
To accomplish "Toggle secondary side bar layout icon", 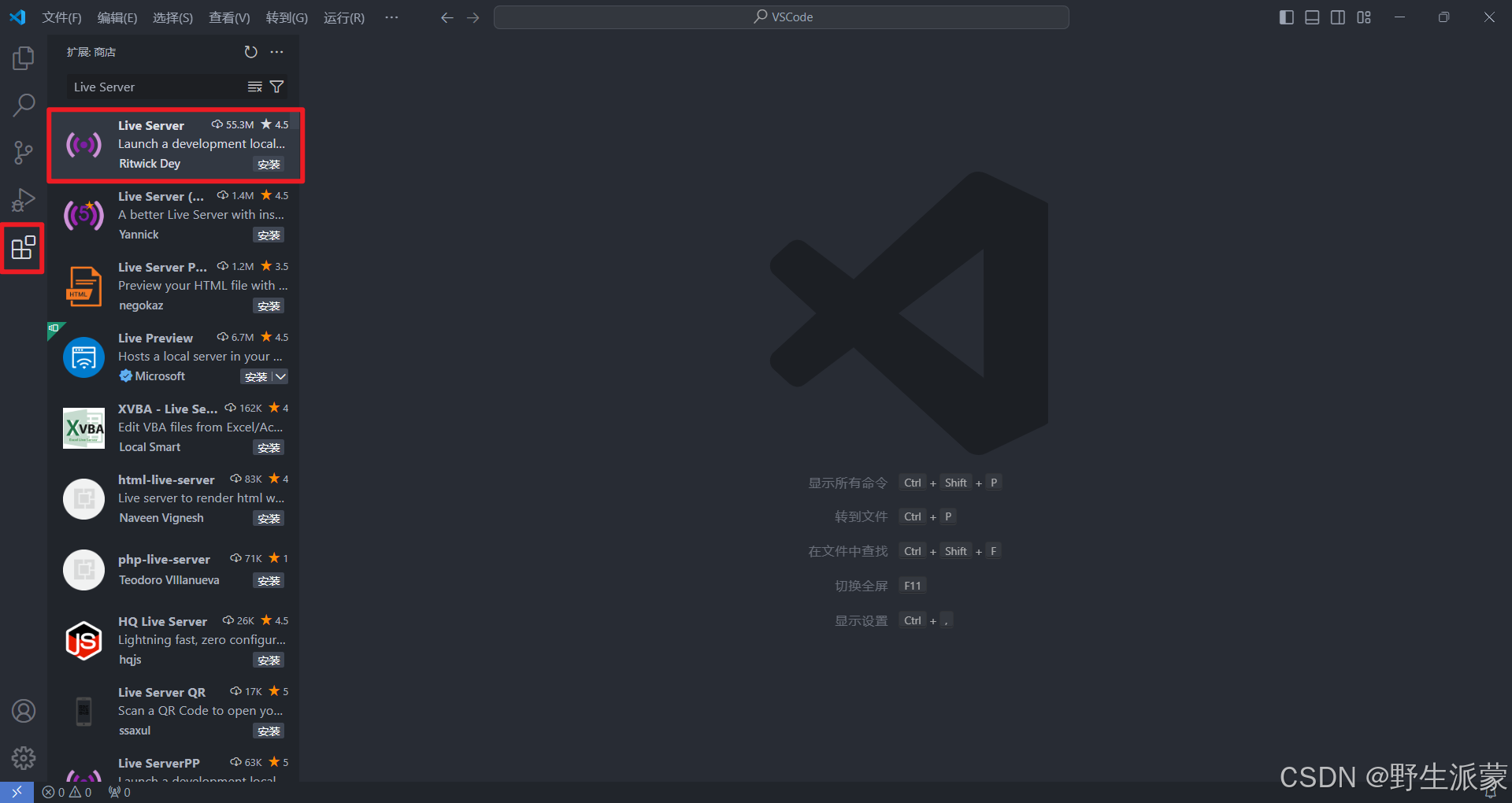I will point(1338,17).
